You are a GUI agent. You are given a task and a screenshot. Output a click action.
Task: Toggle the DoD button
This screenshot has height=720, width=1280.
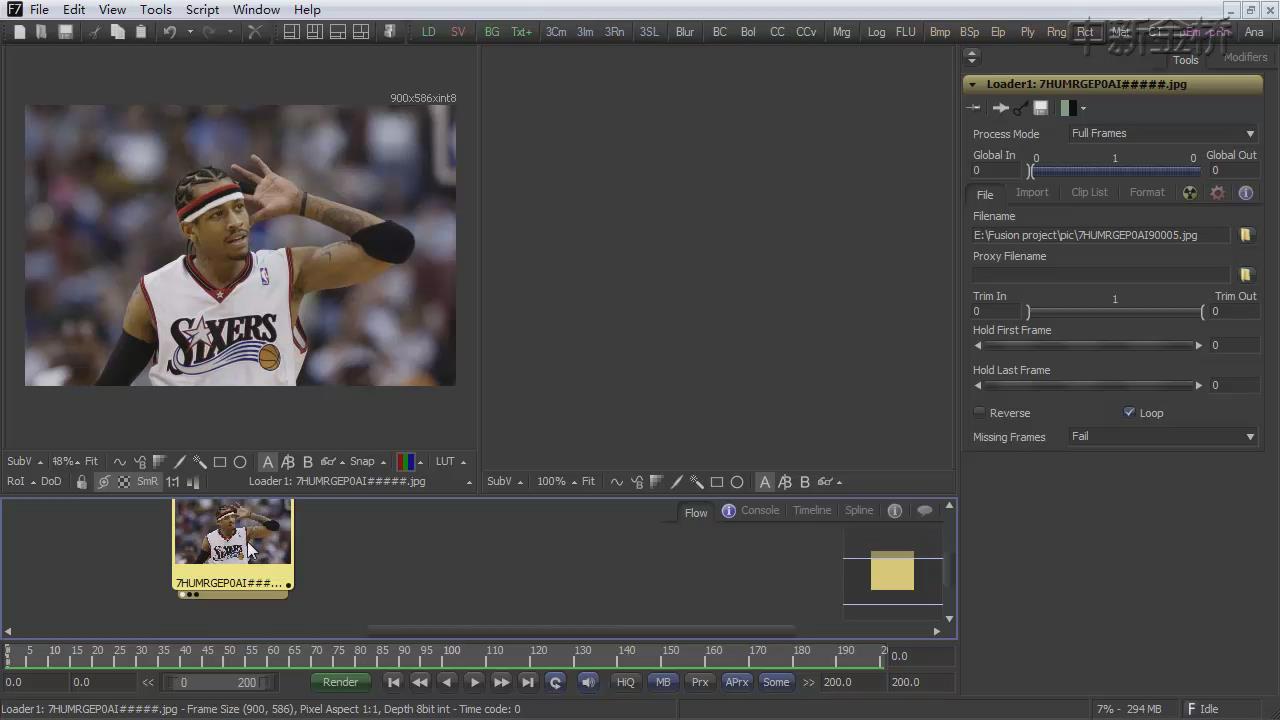coord(51,482)
